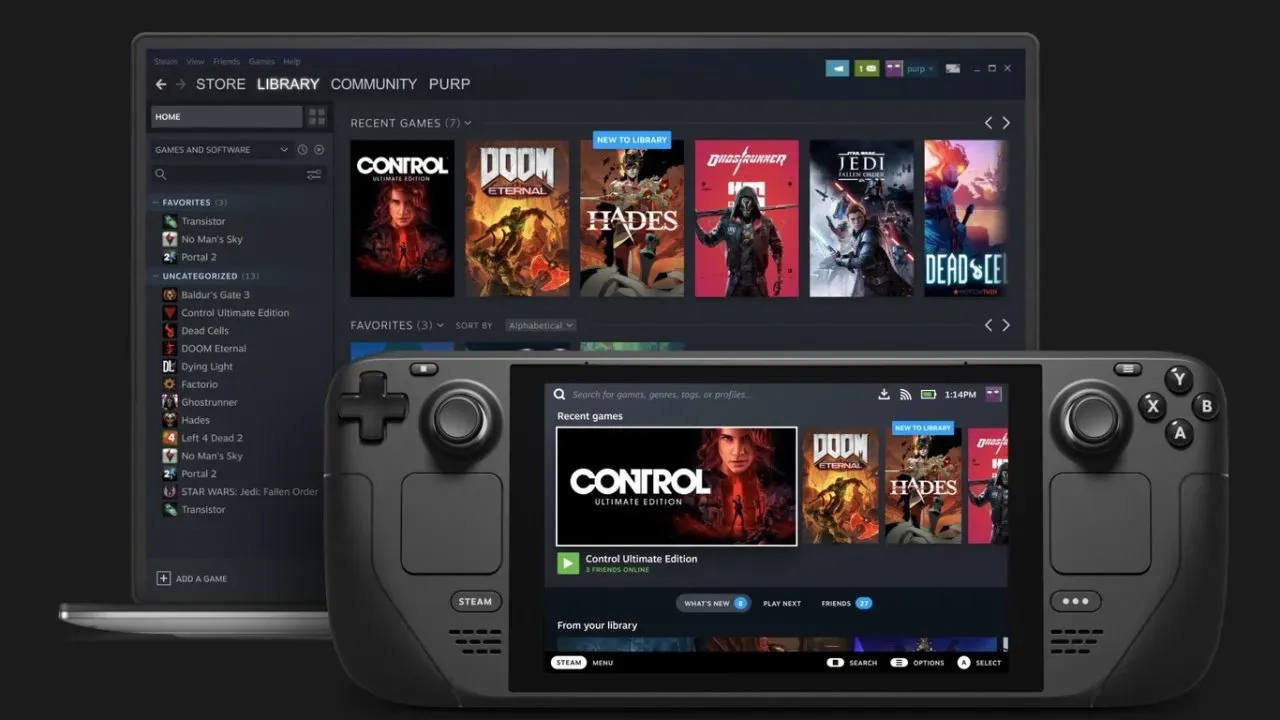
Task: Open downloads icon on Steam Deck screen
Action: [x=884, y=394]
